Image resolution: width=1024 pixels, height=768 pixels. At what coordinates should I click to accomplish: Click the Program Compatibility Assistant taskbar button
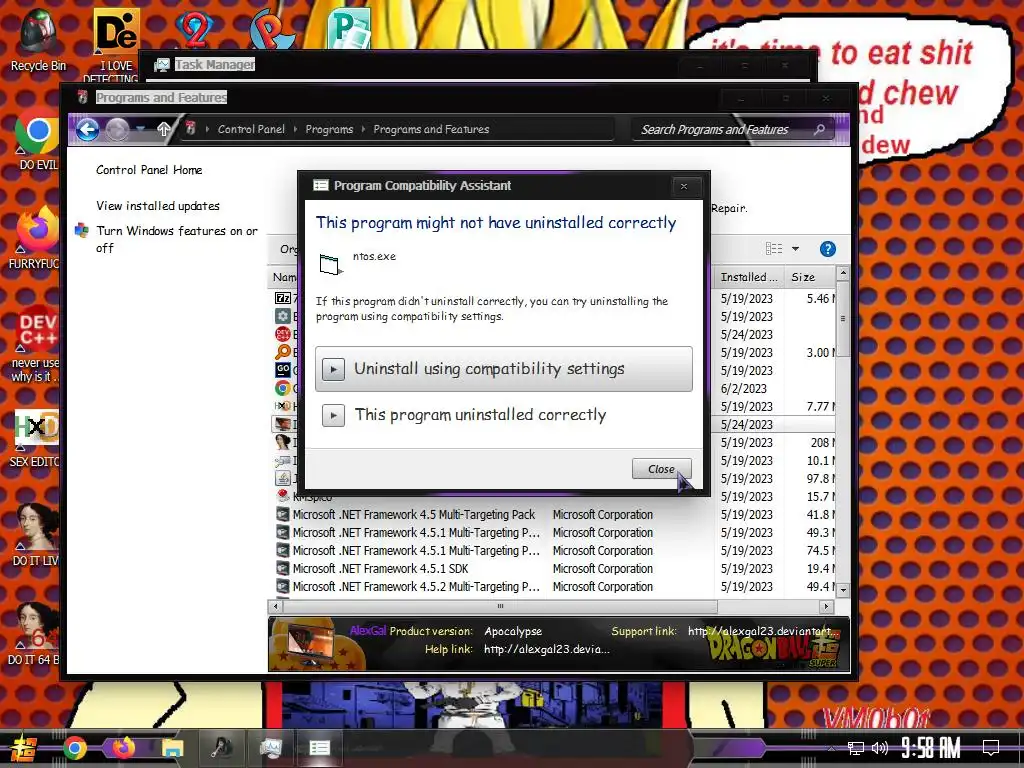point(319,748)
